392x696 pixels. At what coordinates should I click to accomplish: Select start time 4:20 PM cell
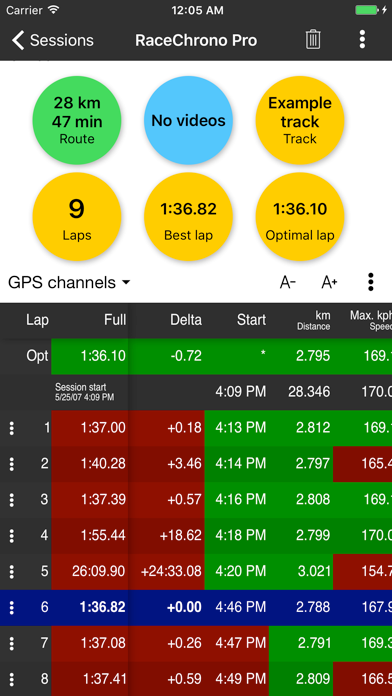pyautogui.click(x=237, y=572)
